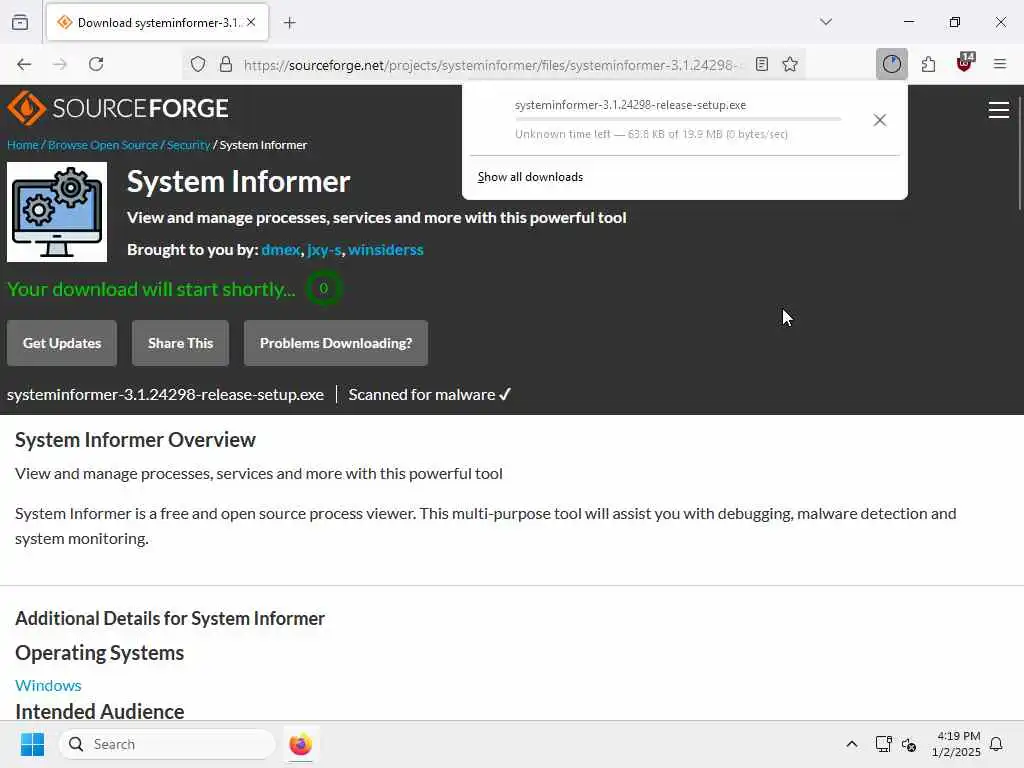Open Firefox from the taskbar
The image size is (1024, 768).
coord(300,744)
